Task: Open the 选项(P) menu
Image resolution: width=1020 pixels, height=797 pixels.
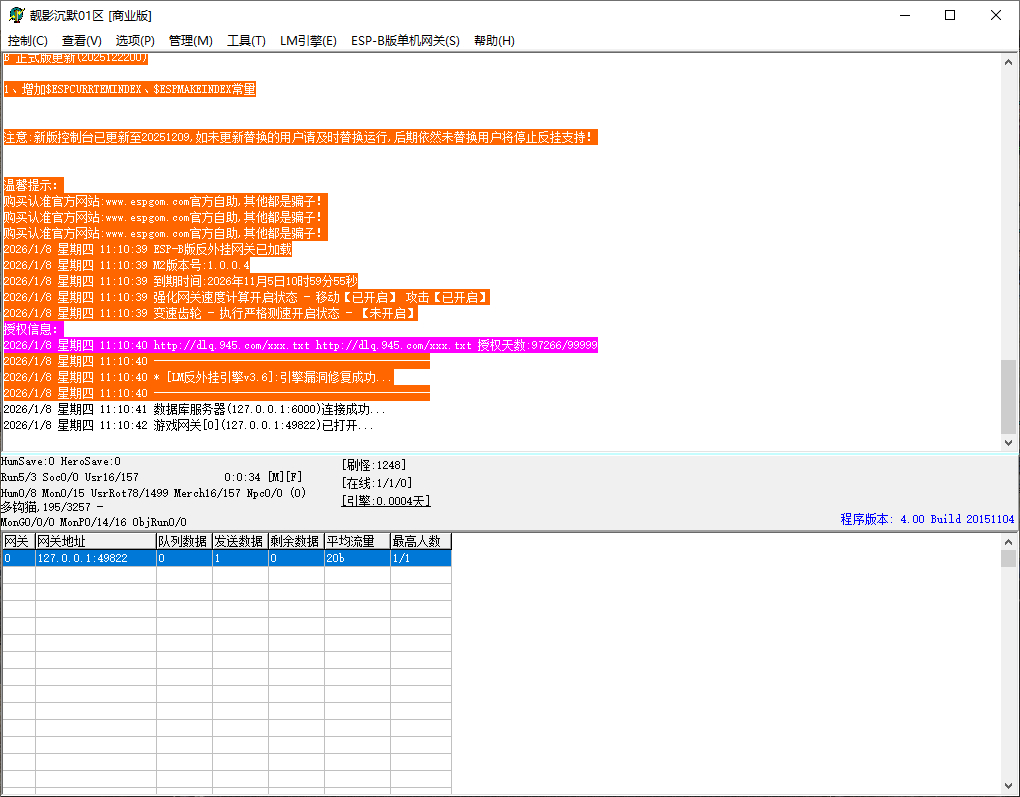Action: [135, 41]
